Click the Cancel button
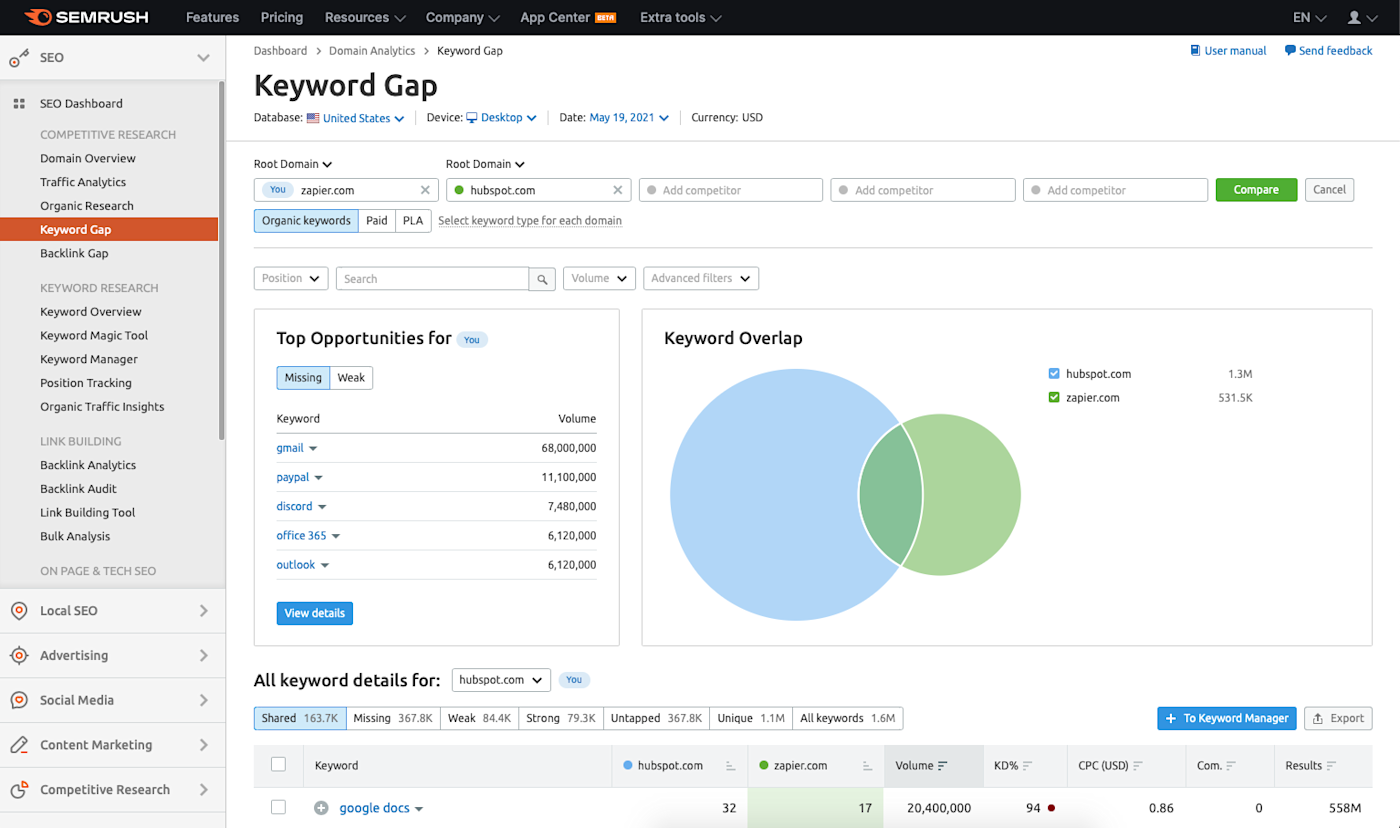Image resolution: width=1400 pixels, height=828 pixels. (1329, 190)
